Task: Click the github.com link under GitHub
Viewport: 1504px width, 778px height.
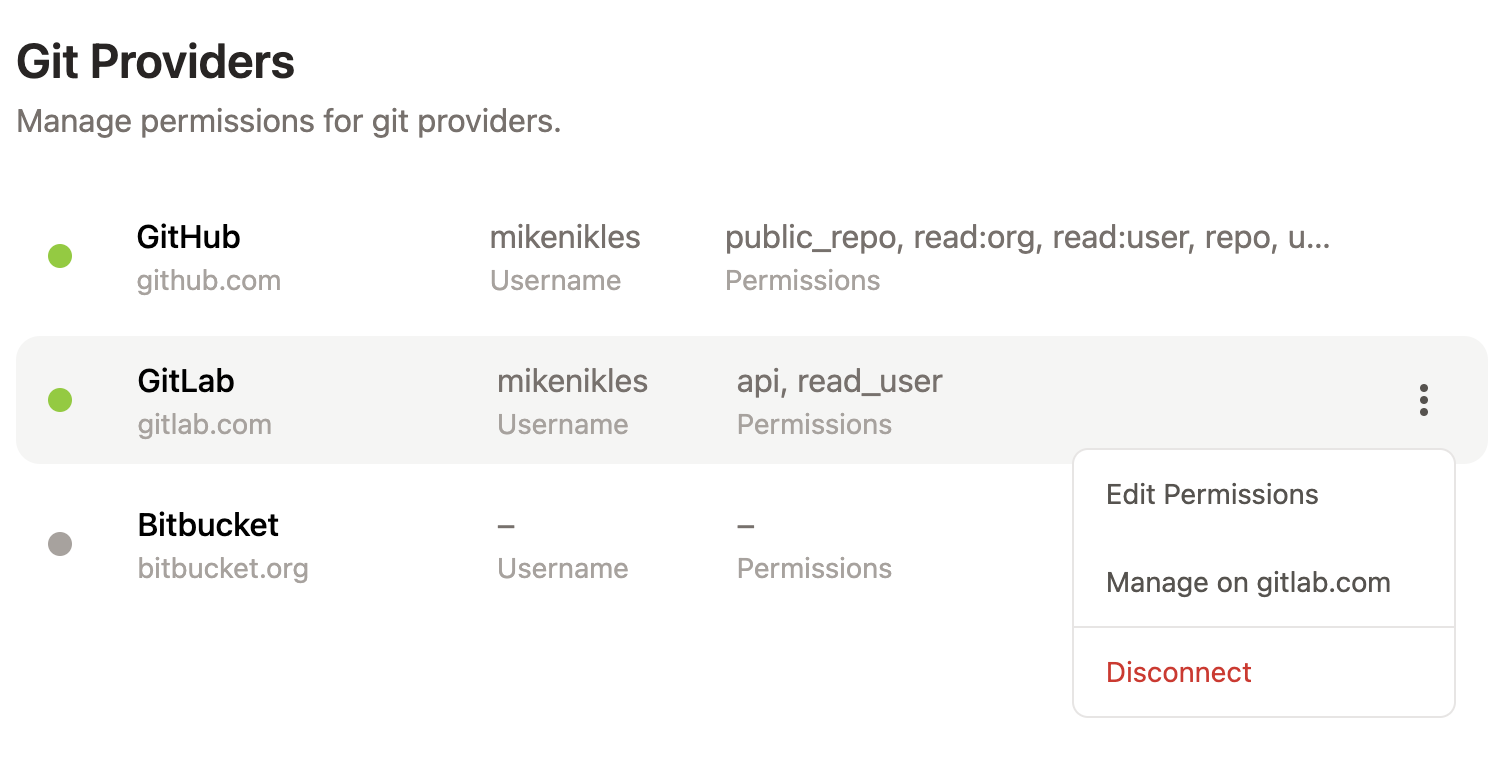Action: 208,281
